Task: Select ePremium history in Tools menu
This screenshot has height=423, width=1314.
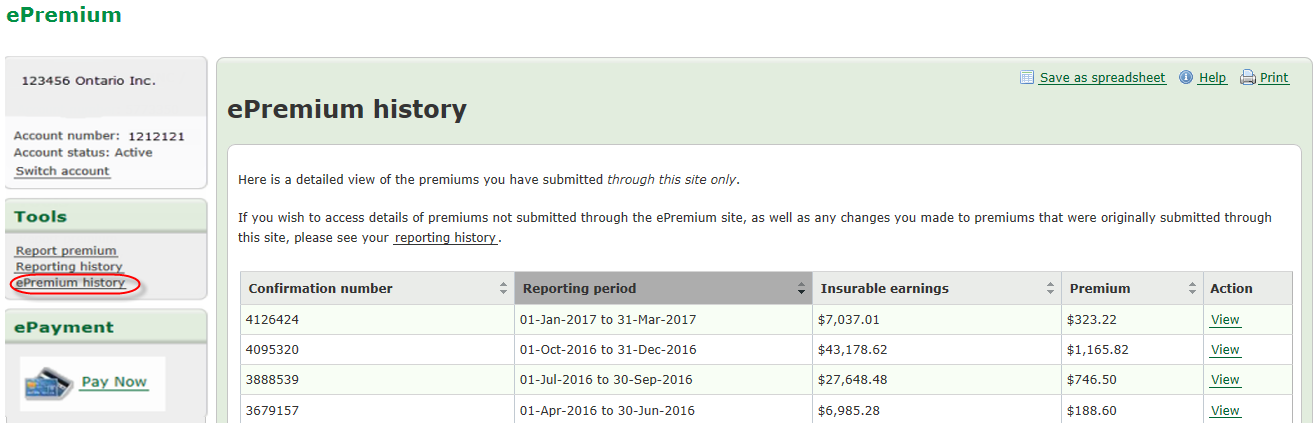Action: (70, 283)
